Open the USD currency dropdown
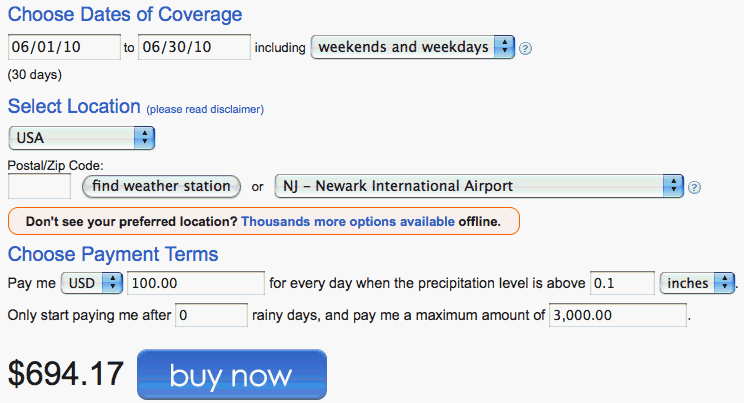The width and height of the screenshot is (744, 403). [x=92, y=283]
